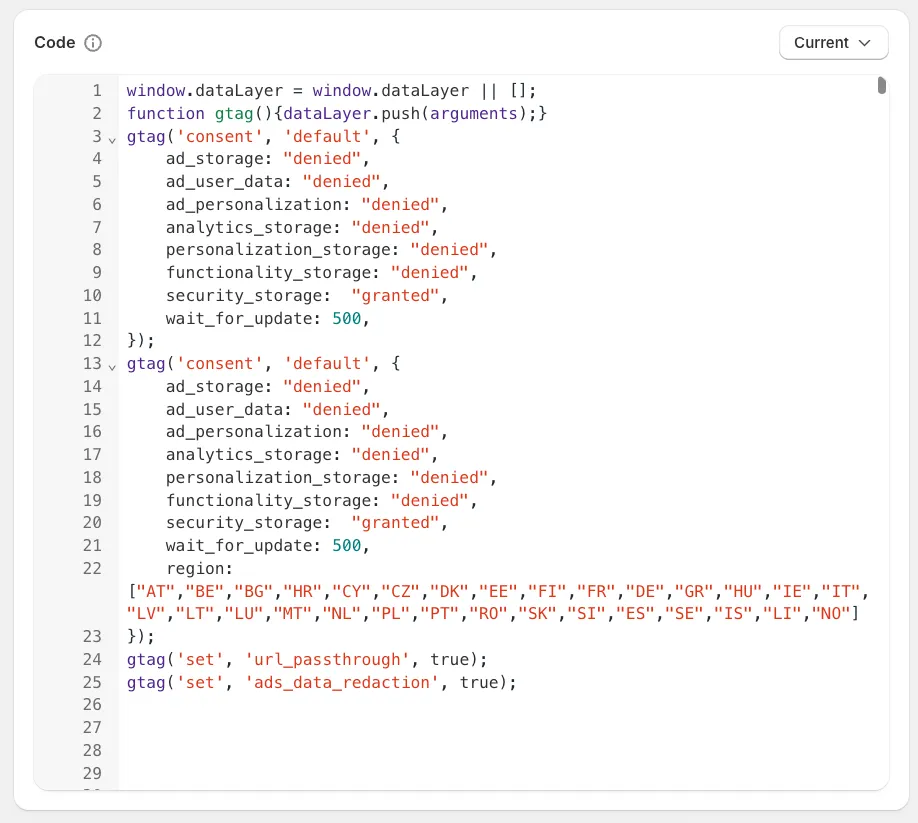Click the info icon next to Code
The width and height of the screenshot is (918, 823).
[x=93, y=43]
